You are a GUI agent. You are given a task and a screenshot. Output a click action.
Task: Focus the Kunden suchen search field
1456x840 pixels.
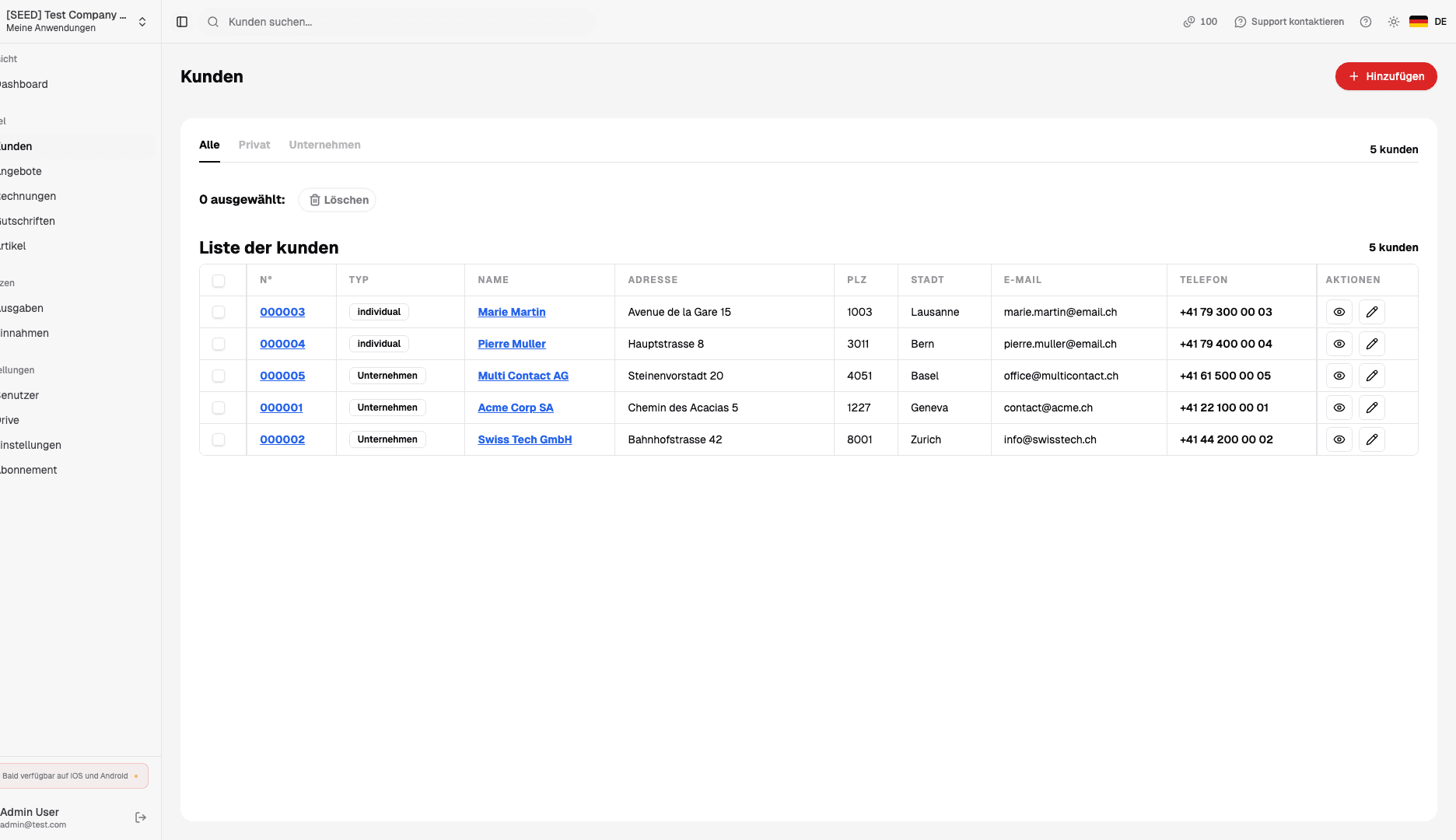point(404,22)
